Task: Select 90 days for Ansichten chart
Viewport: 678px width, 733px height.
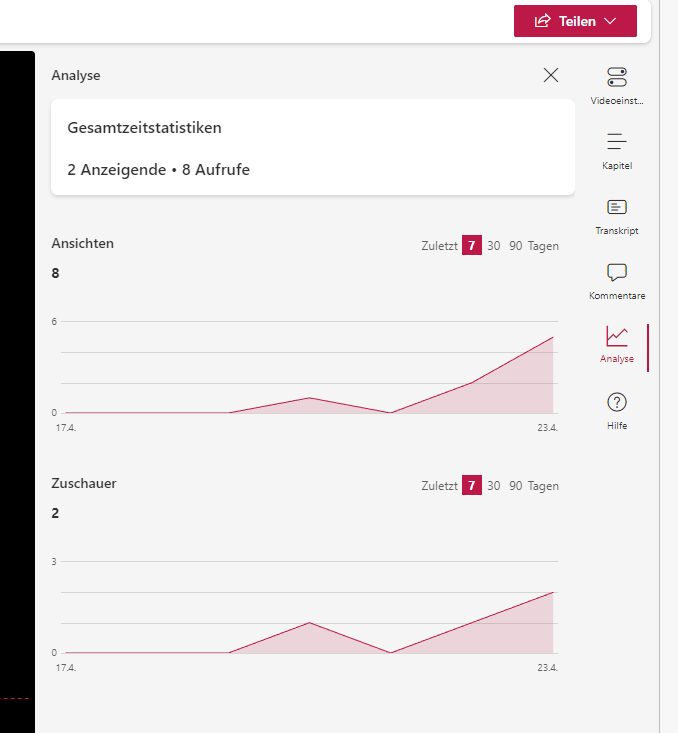Action: [x=516, y=246]
